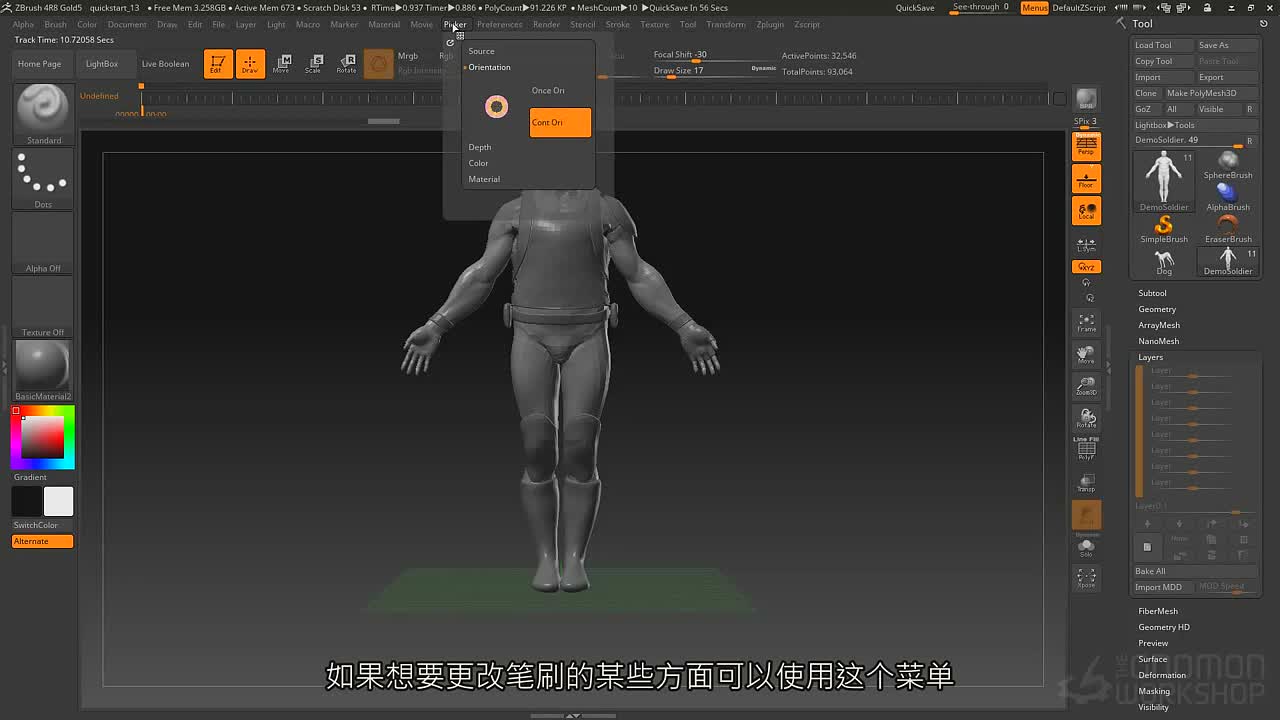Toggle Transp transparency mode

[1086, 482]
